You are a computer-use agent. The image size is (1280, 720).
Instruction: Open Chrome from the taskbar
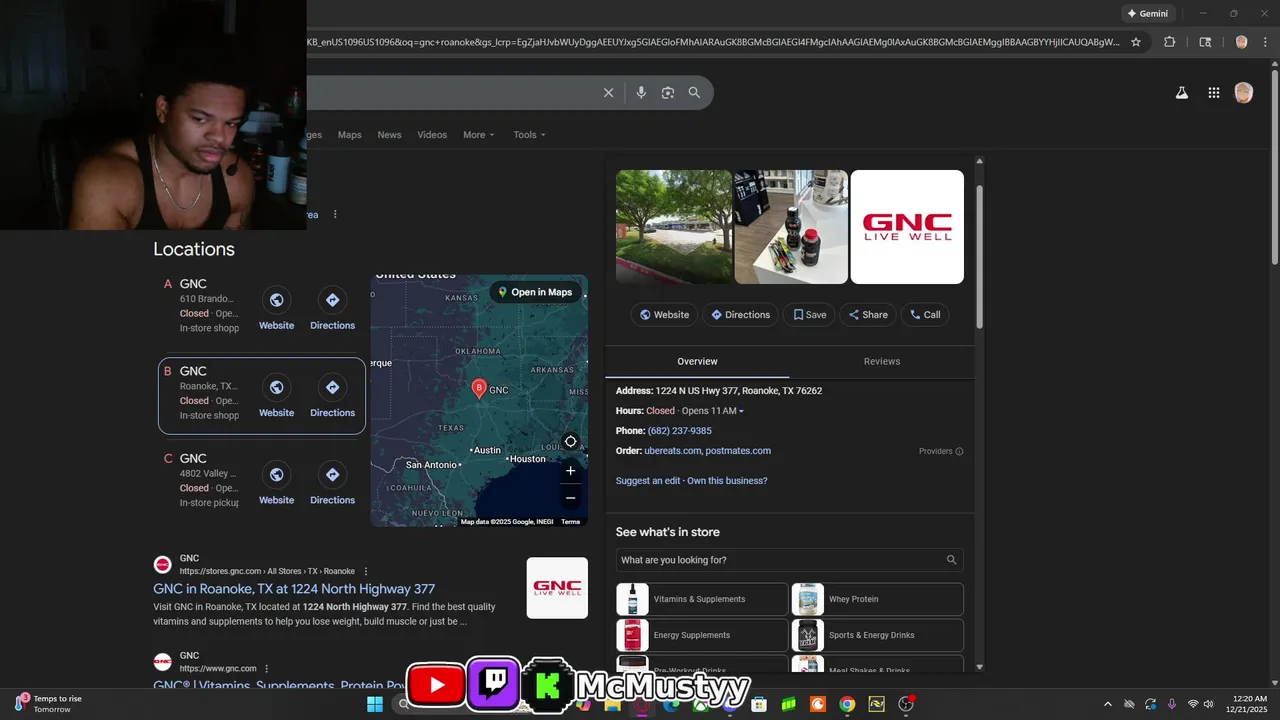pyautogui.click(x=847, y=704)
